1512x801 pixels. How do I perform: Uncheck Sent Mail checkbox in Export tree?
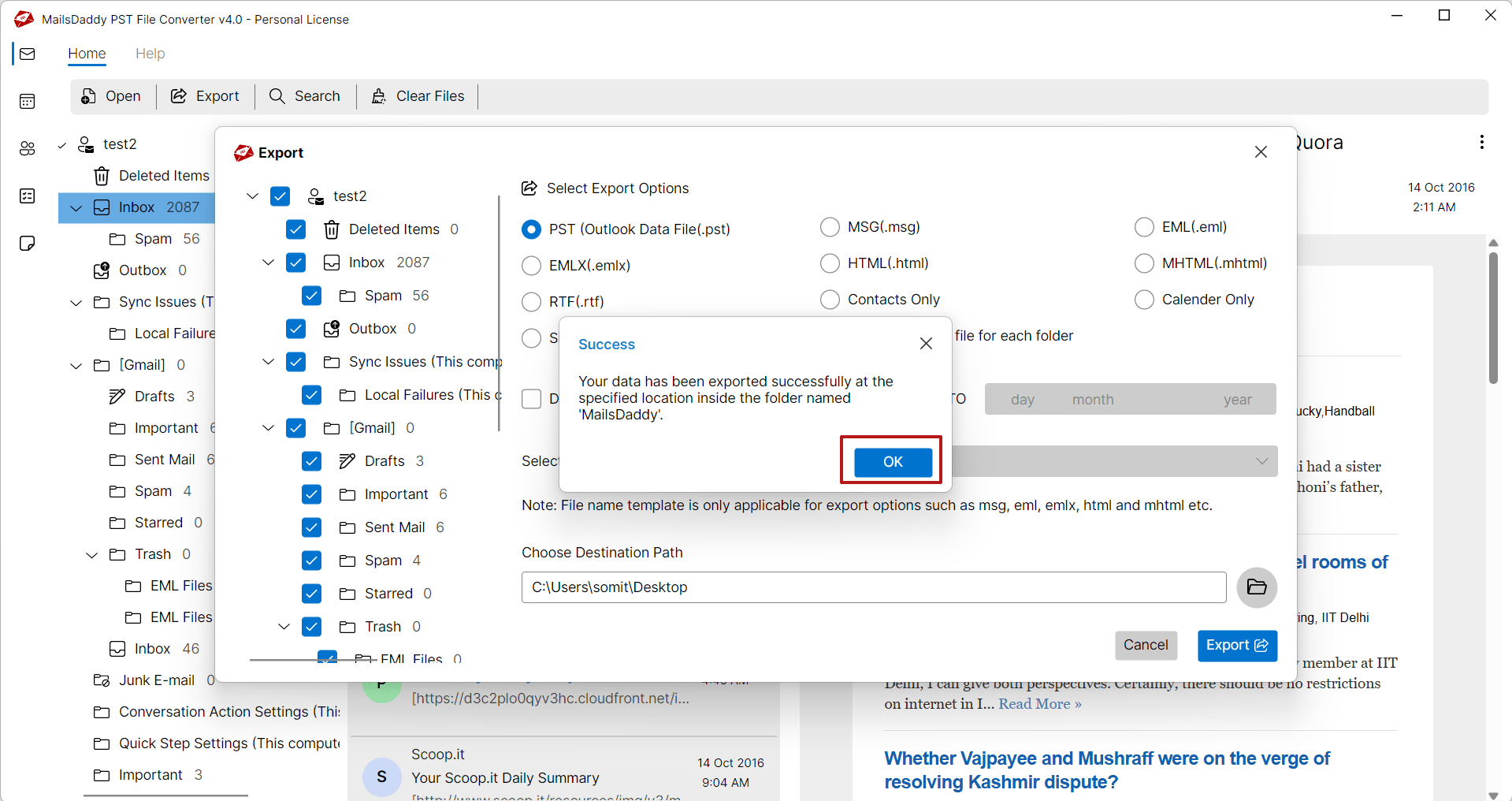click(x=311, y=527)
